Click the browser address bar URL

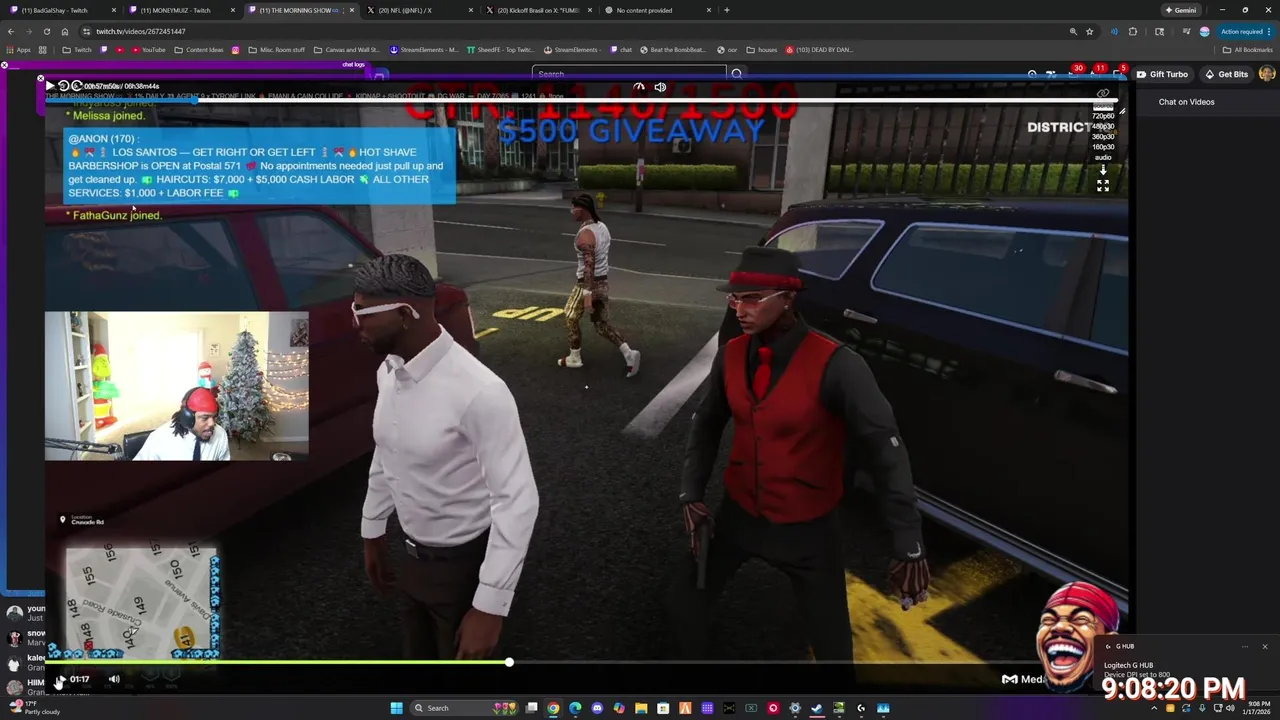point(141,31)
